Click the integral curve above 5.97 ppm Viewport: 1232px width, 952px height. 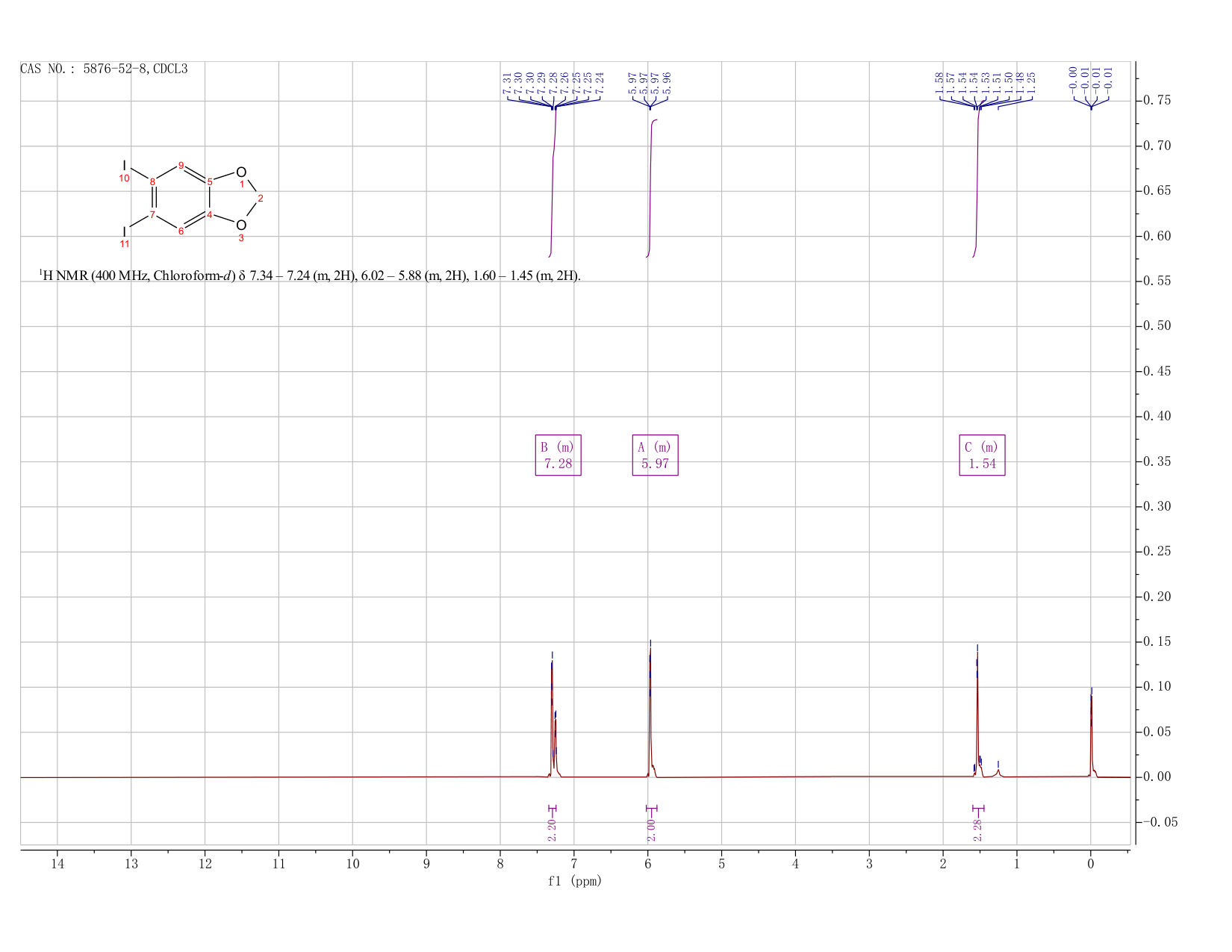point(650,187)
